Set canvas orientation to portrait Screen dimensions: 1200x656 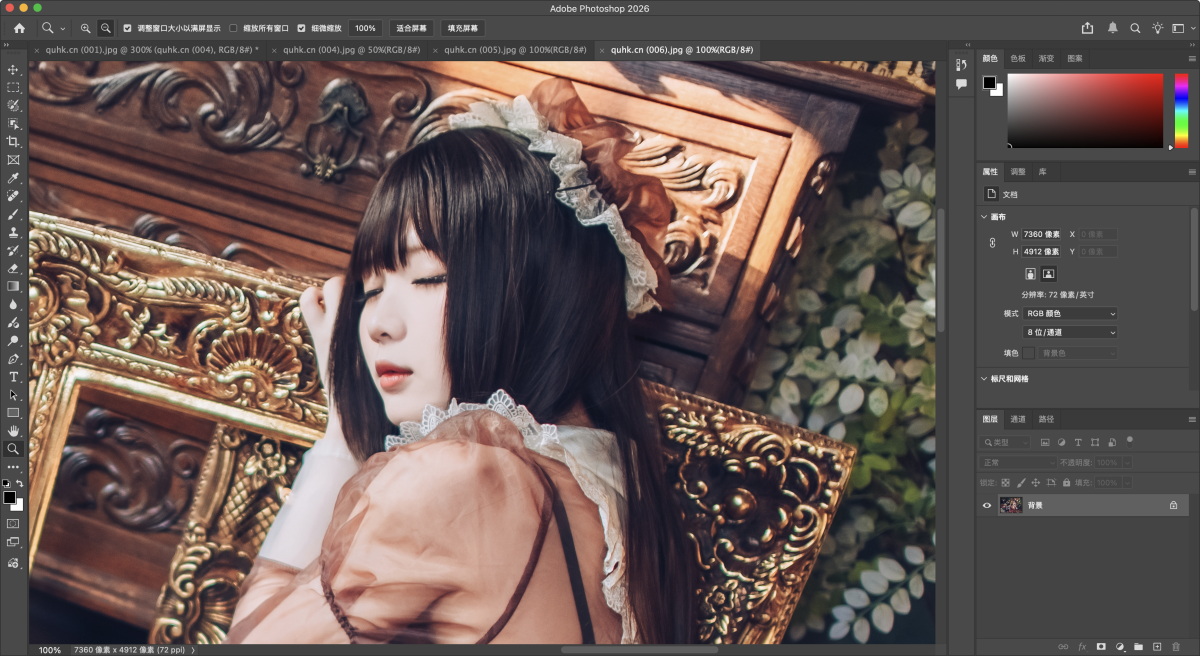1030,273
